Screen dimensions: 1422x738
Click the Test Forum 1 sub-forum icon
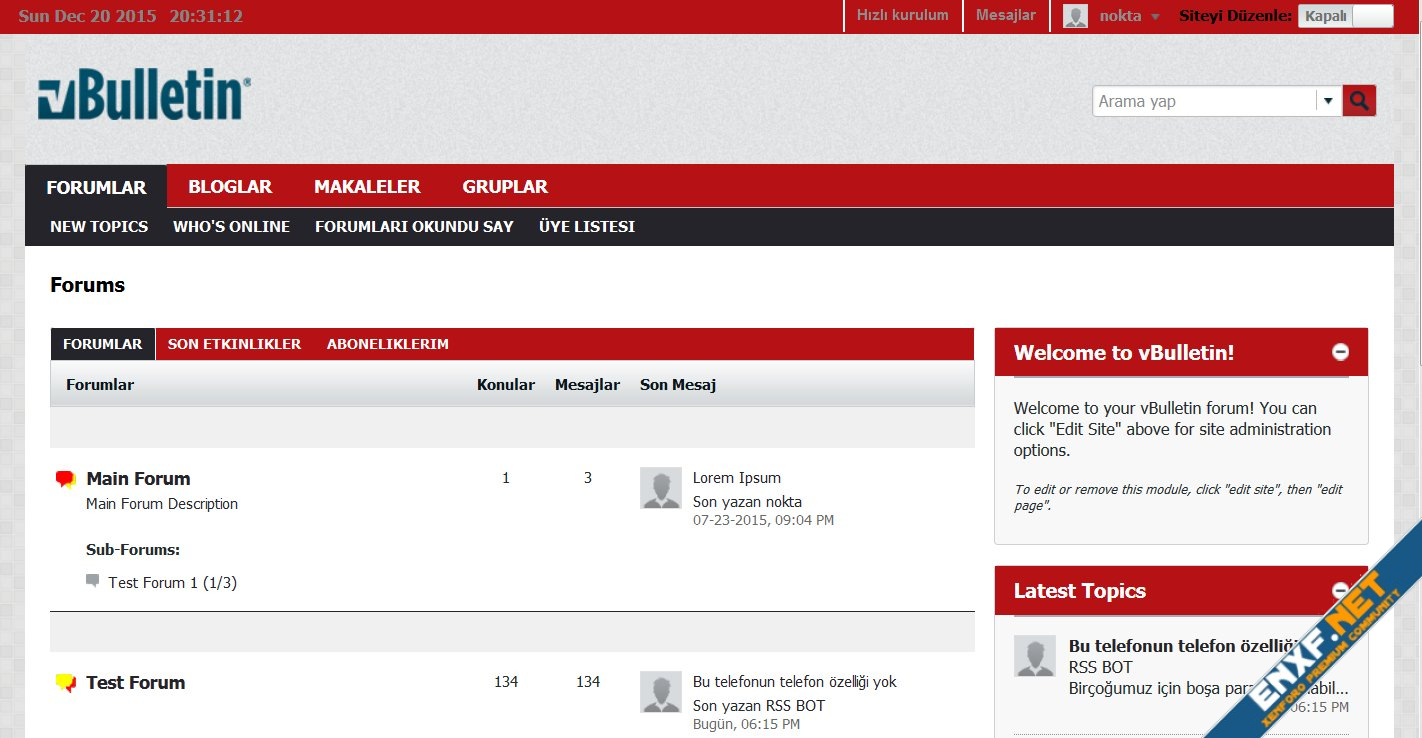click(x=93, y=581)
